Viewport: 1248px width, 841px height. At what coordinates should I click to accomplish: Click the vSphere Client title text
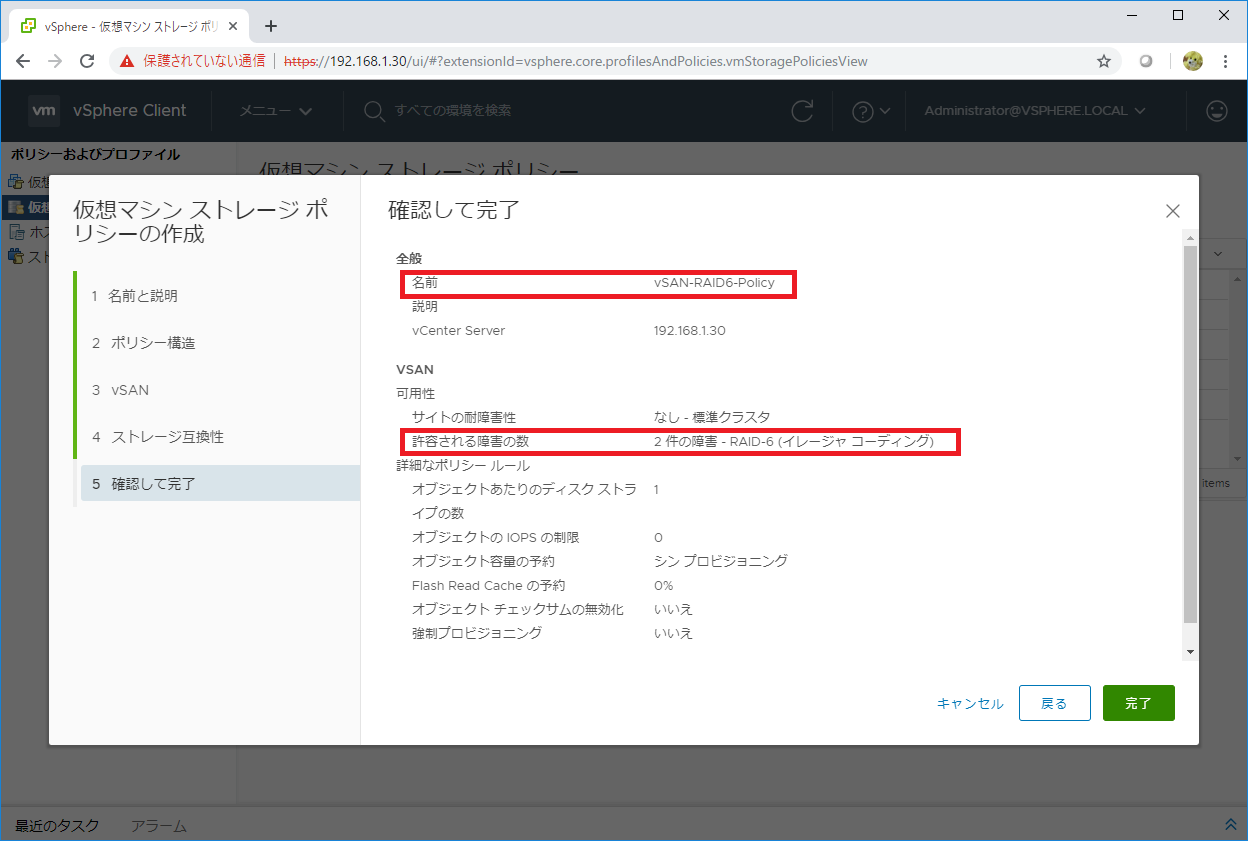click(130, 111)
